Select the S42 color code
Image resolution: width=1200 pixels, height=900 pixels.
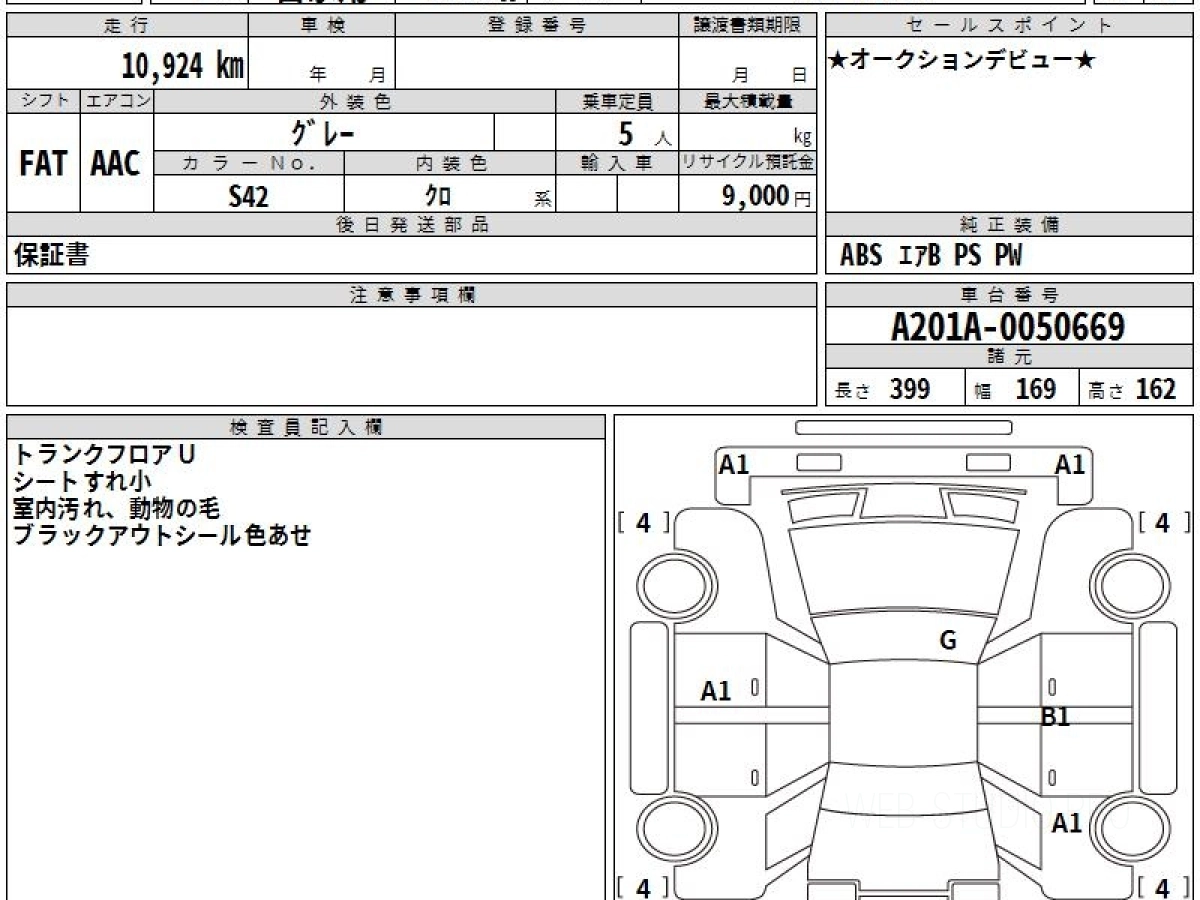[x=248, y=197]
